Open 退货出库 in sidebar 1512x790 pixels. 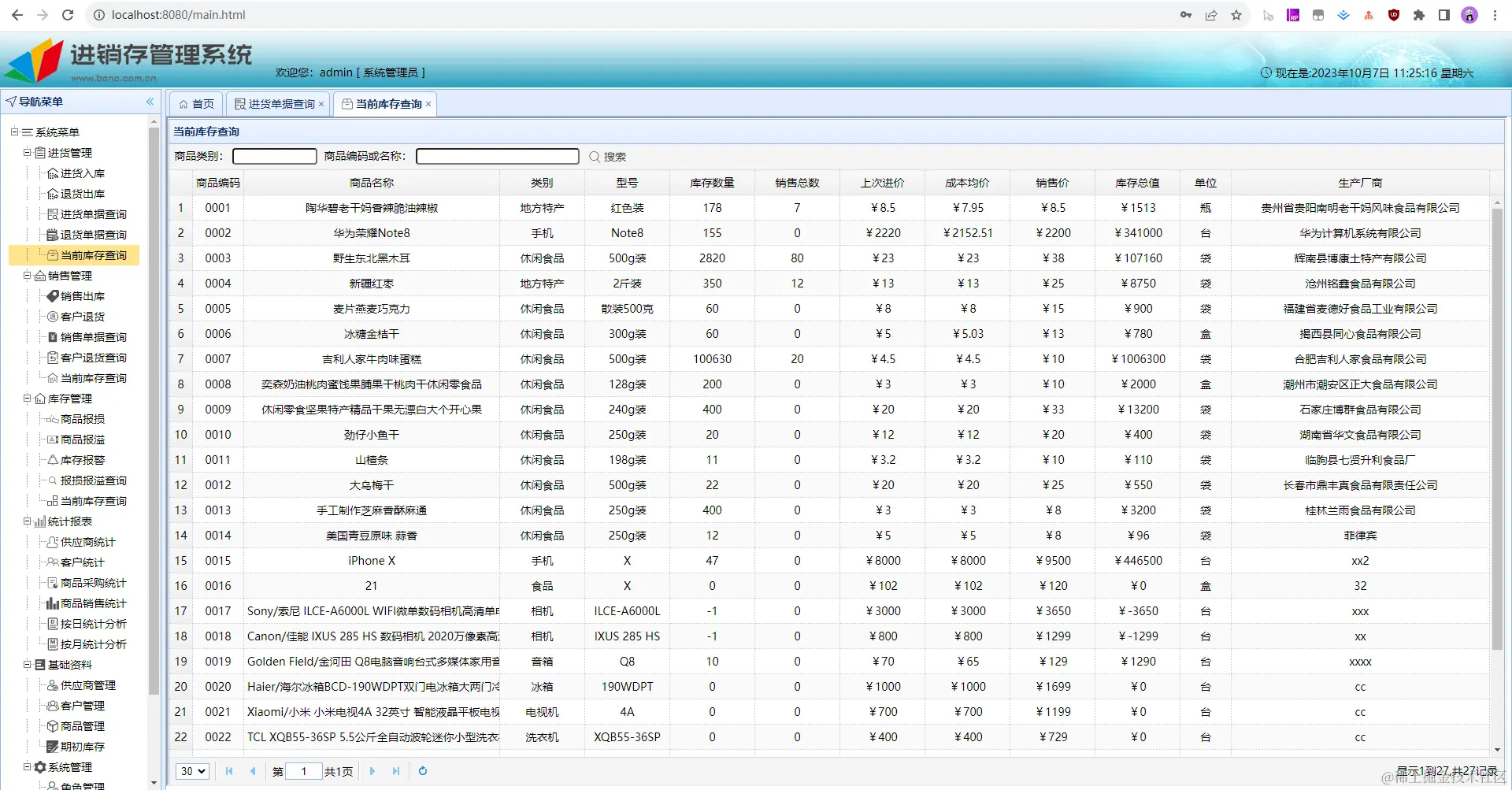(x=83, y=194)
